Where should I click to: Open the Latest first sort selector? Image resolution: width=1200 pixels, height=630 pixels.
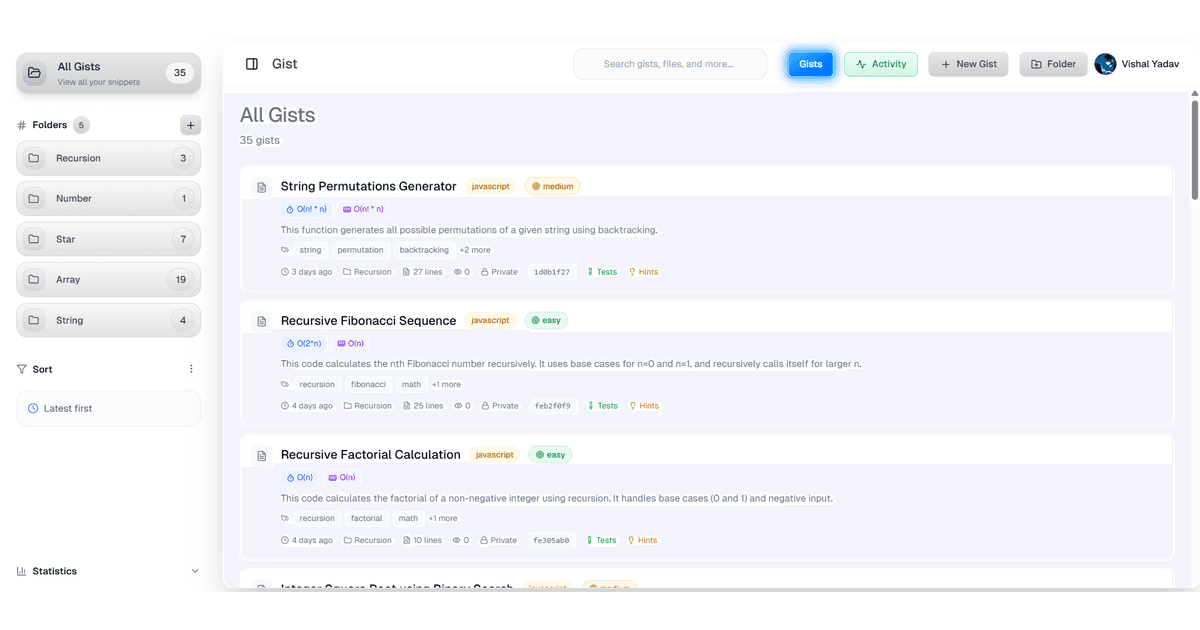pos(108,408)
